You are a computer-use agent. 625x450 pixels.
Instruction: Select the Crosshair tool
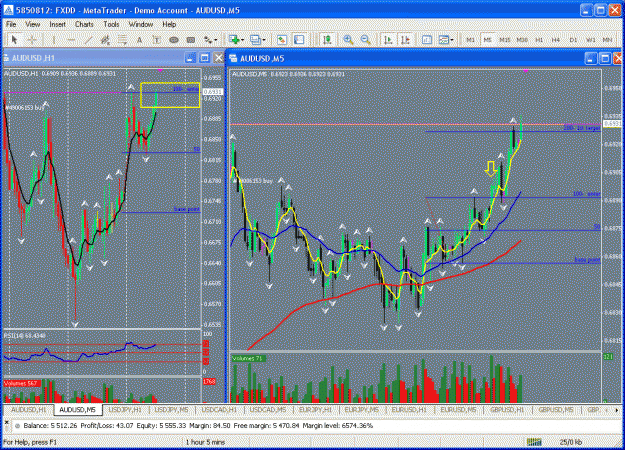(32, 40)
